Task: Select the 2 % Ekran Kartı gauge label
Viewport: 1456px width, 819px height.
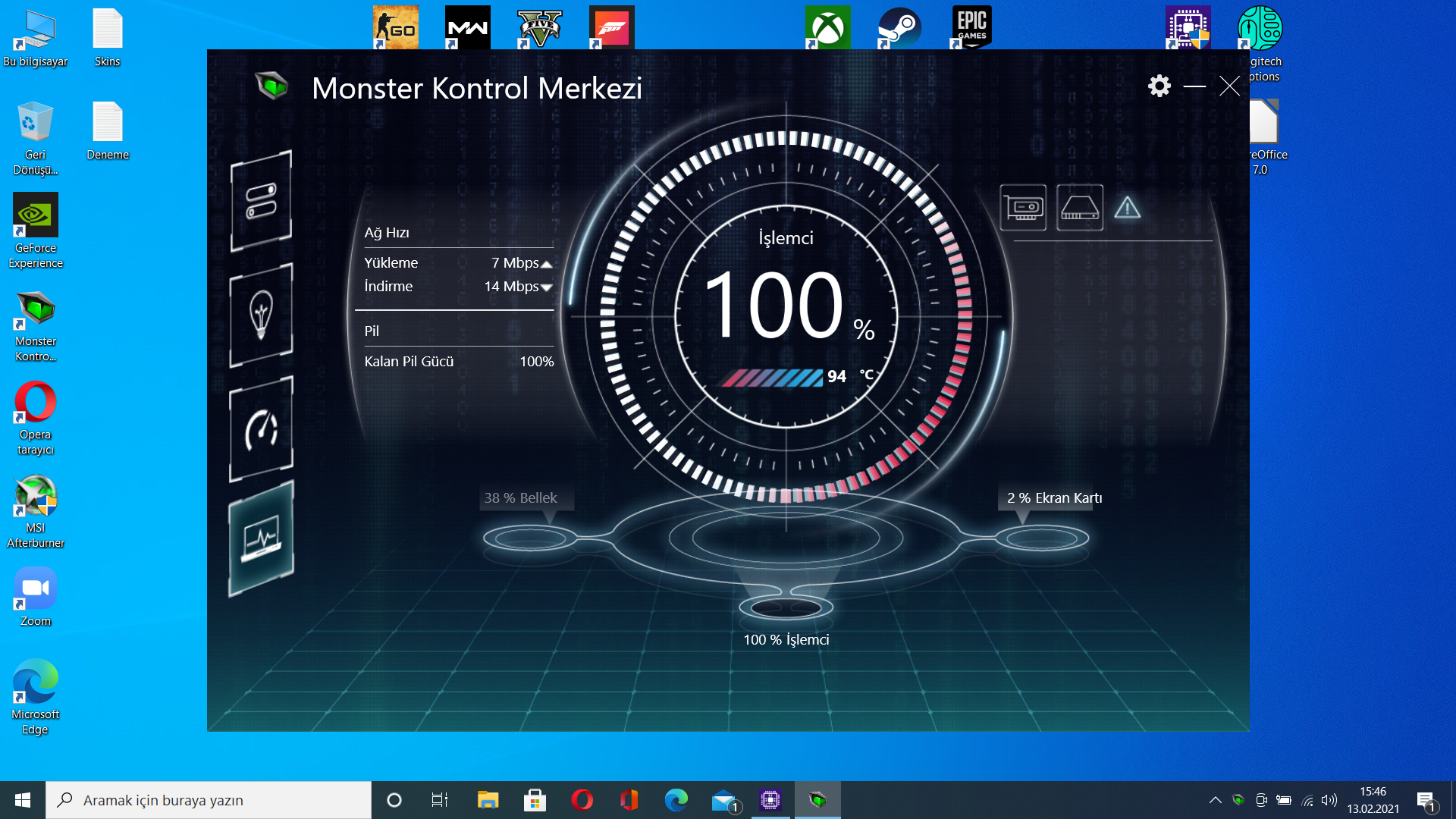Action: pos(1054,498)
